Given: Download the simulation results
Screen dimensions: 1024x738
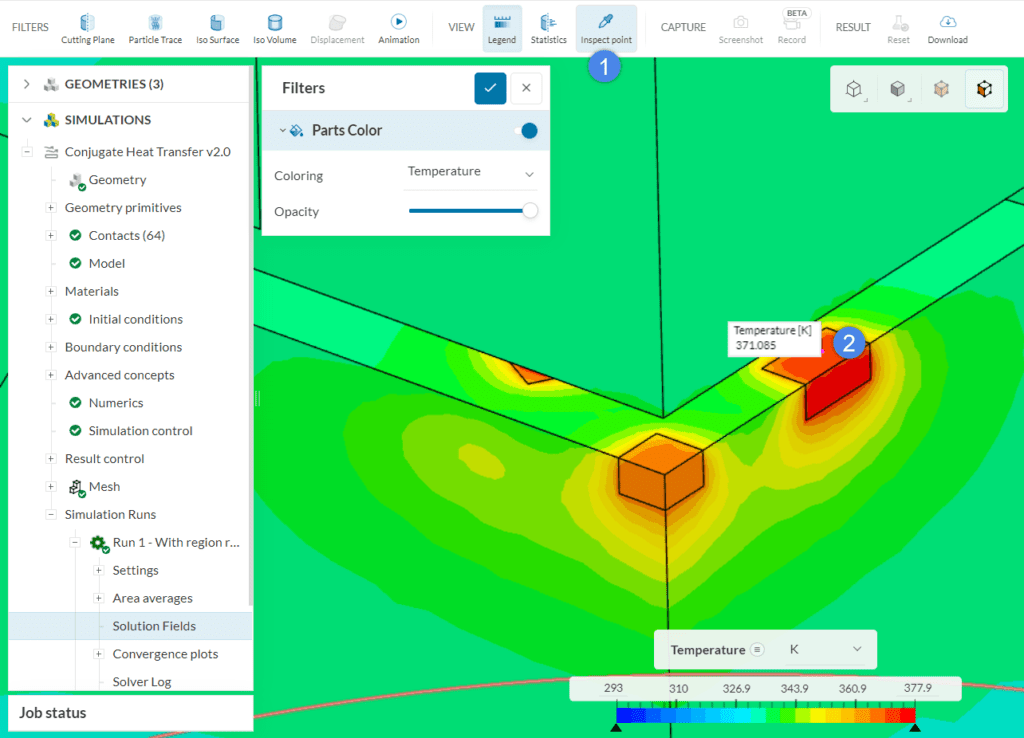Looking at the screenshot, I should [x=947, y=28].
